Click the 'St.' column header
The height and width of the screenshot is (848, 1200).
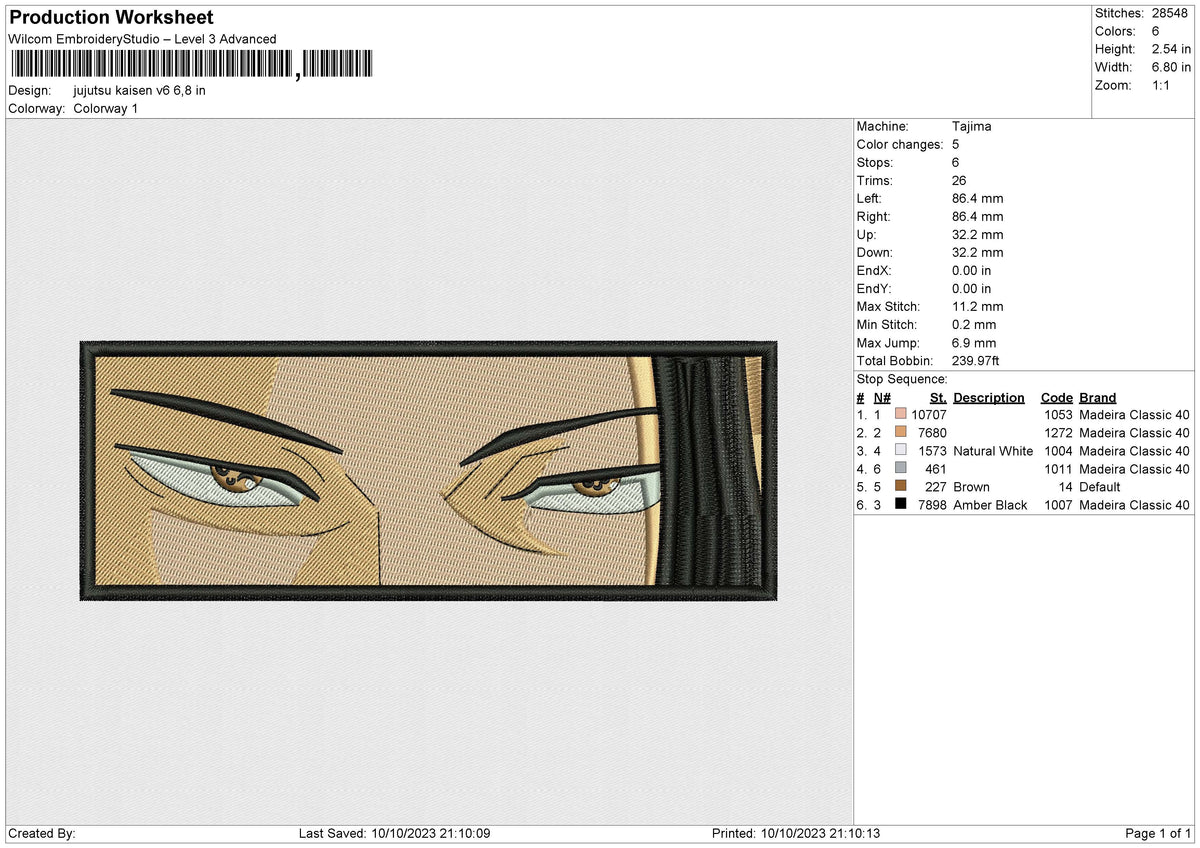click(938, 398)
